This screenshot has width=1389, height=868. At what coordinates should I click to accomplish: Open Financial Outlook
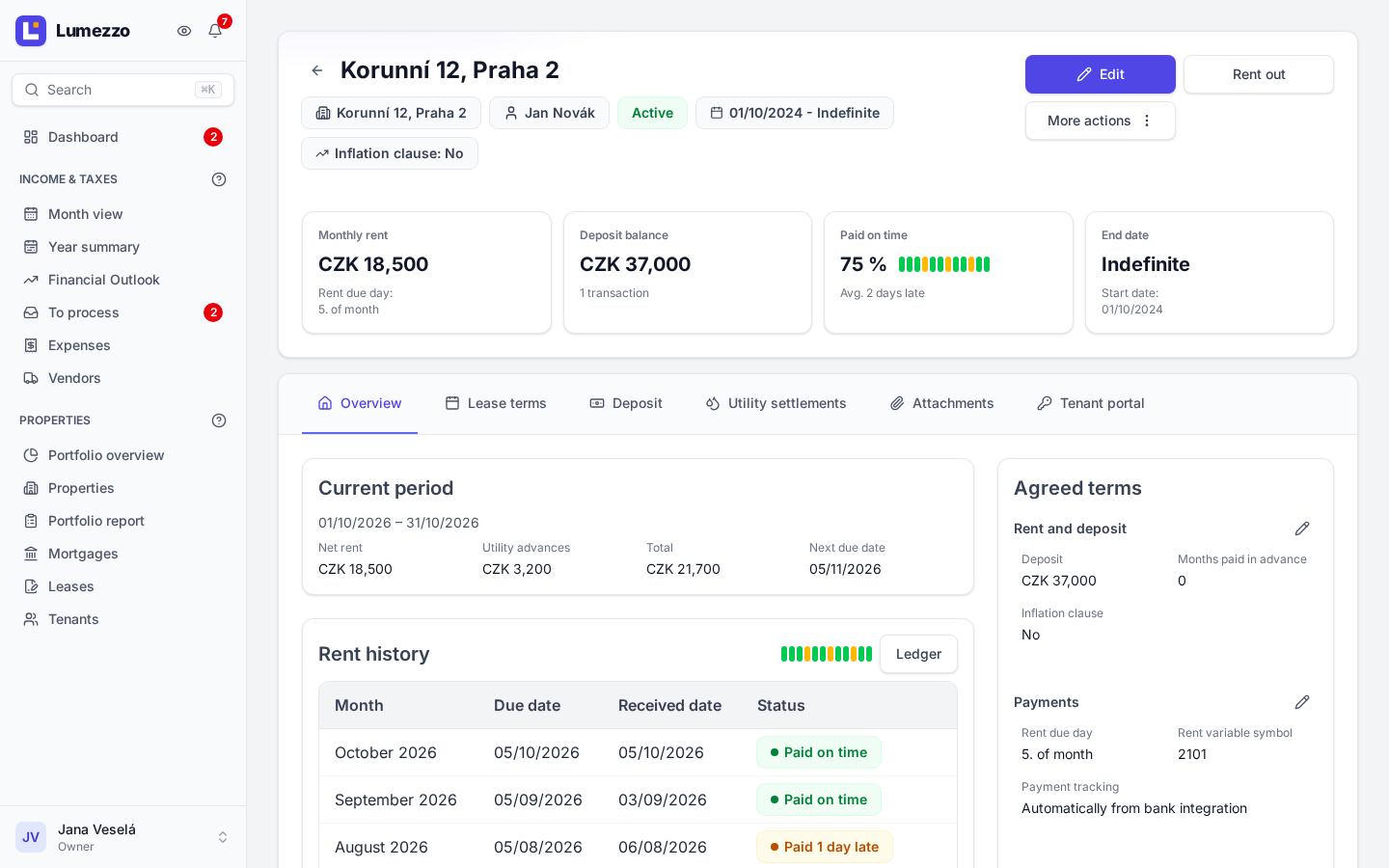click(123, 280)
